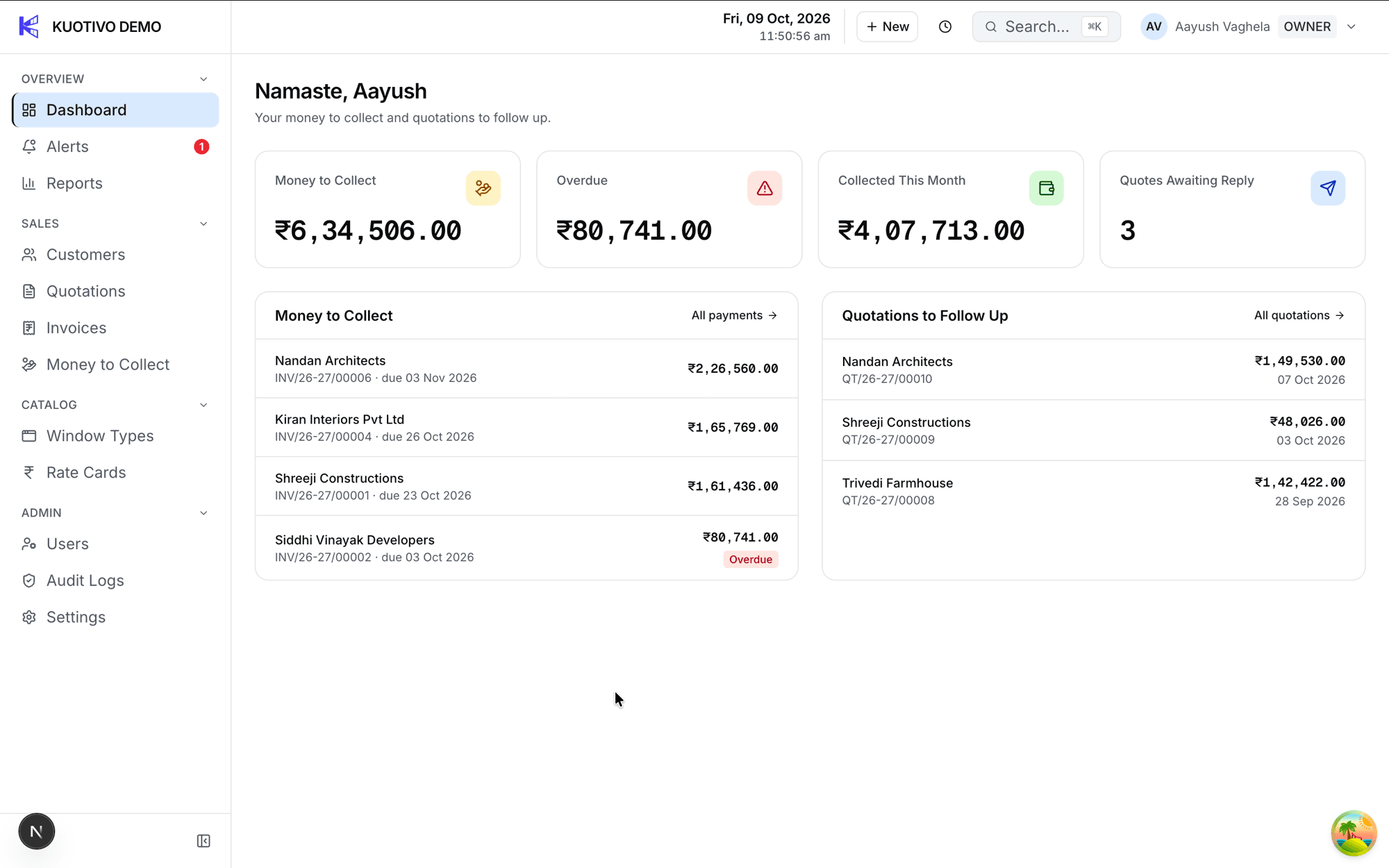
Task: Open the Next.js dev tools badge
Action: pyautogui.click(x=37, y=831)
